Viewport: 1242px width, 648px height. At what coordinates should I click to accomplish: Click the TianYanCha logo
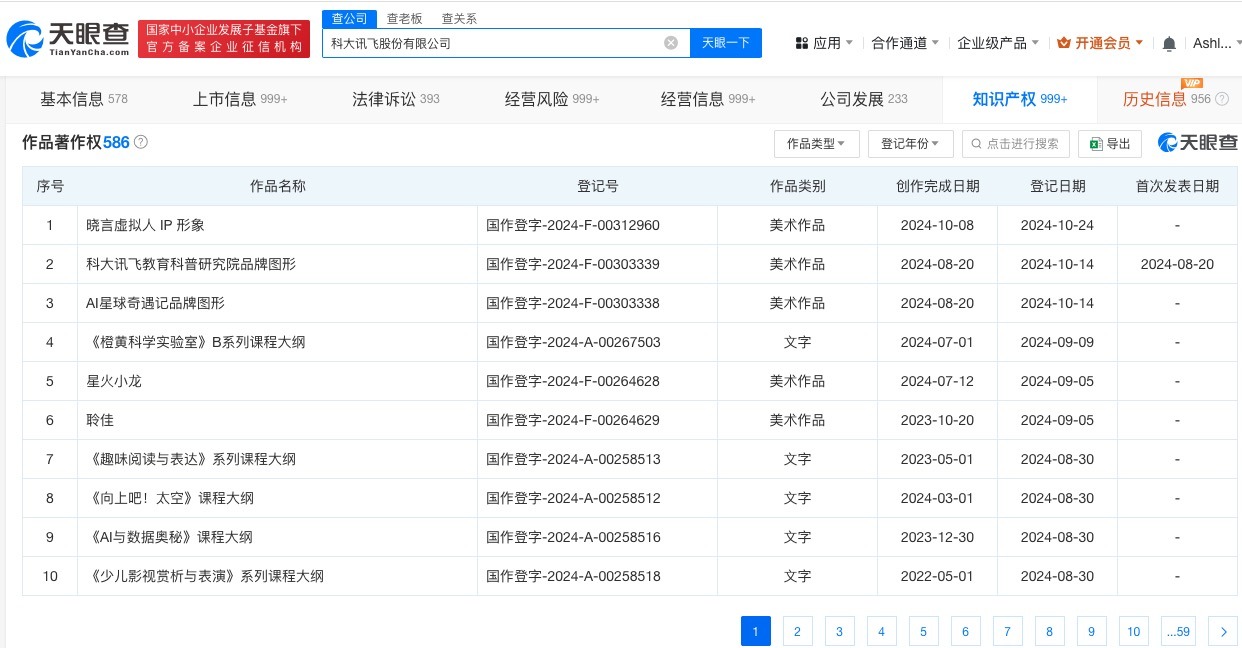68,38
